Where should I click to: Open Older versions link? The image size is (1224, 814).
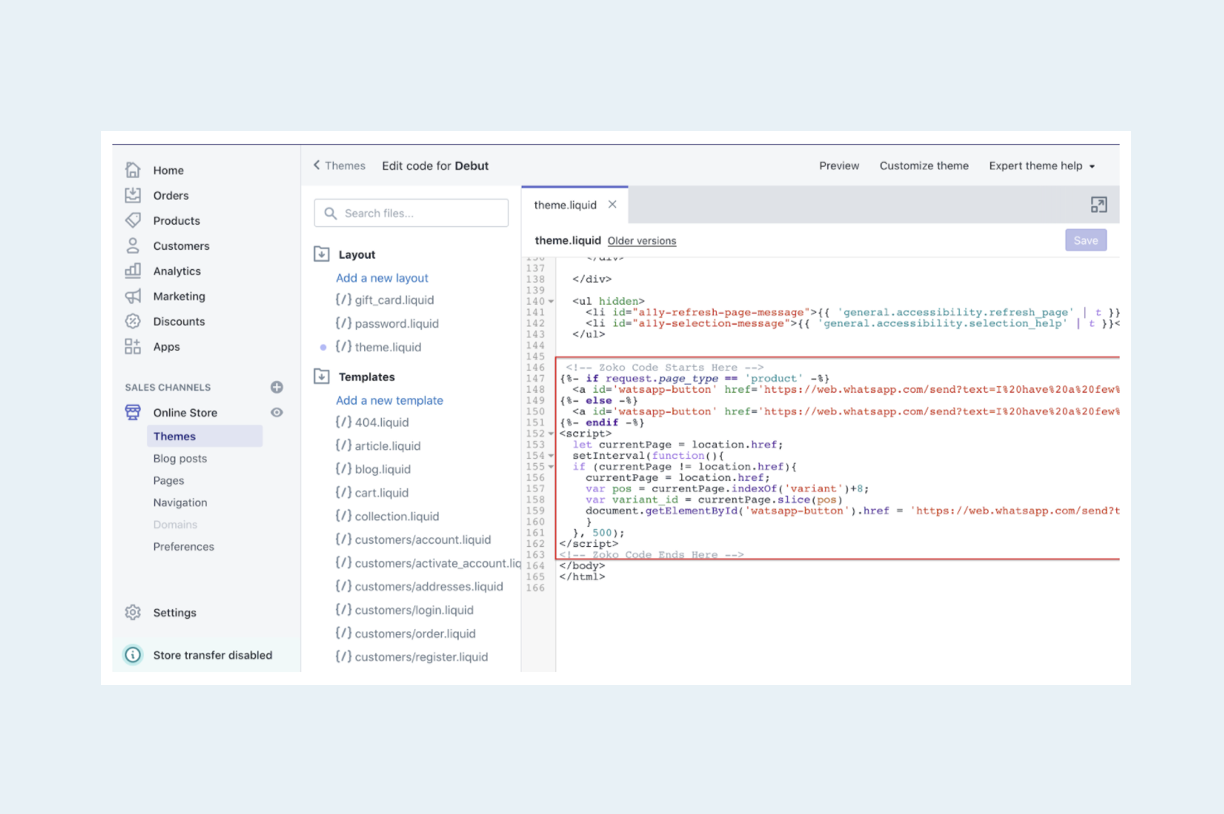pyautogui.click(x=642, y=241)
